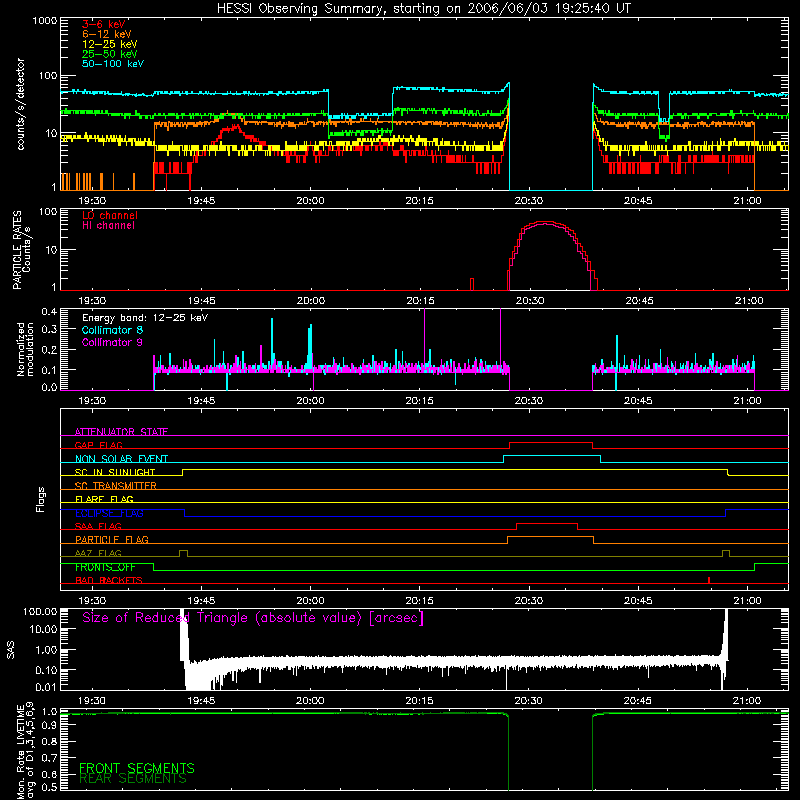Click the FRONT SEGMENTS legend label
800x800 pixels.
[x=137, y=768]
